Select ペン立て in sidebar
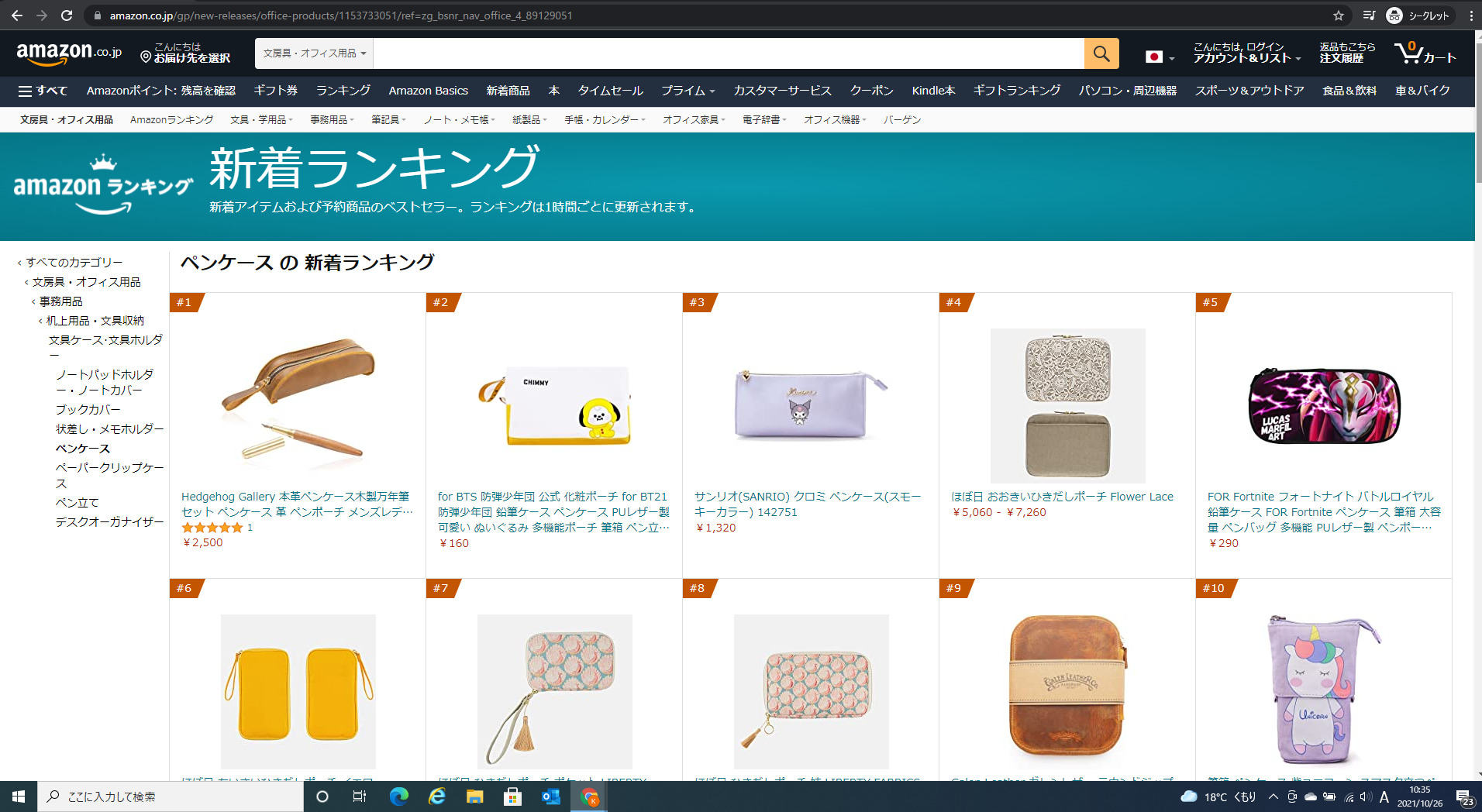This screenshot has height=812, width=1482. 77,503
